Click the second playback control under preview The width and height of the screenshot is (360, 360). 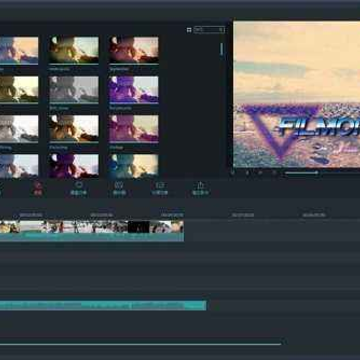point(247,172)
